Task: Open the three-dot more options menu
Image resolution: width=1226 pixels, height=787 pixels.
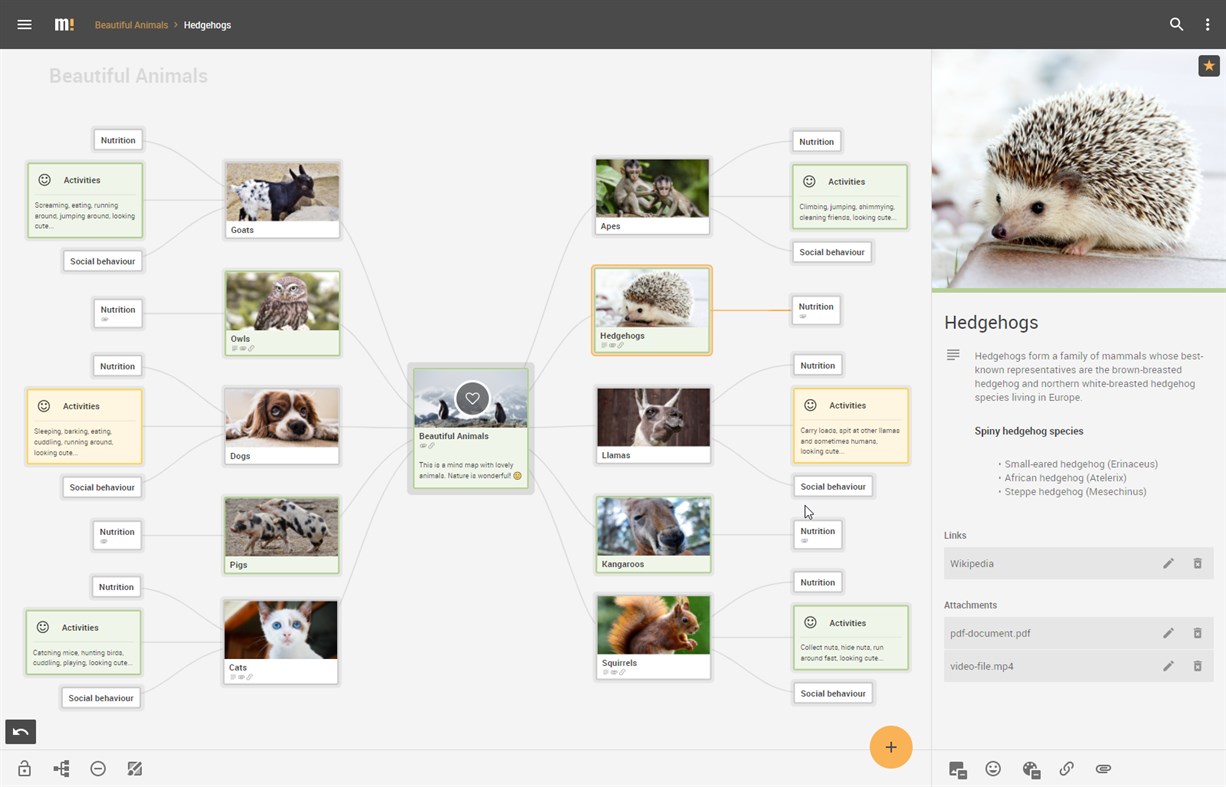Action: (1208, 25)
